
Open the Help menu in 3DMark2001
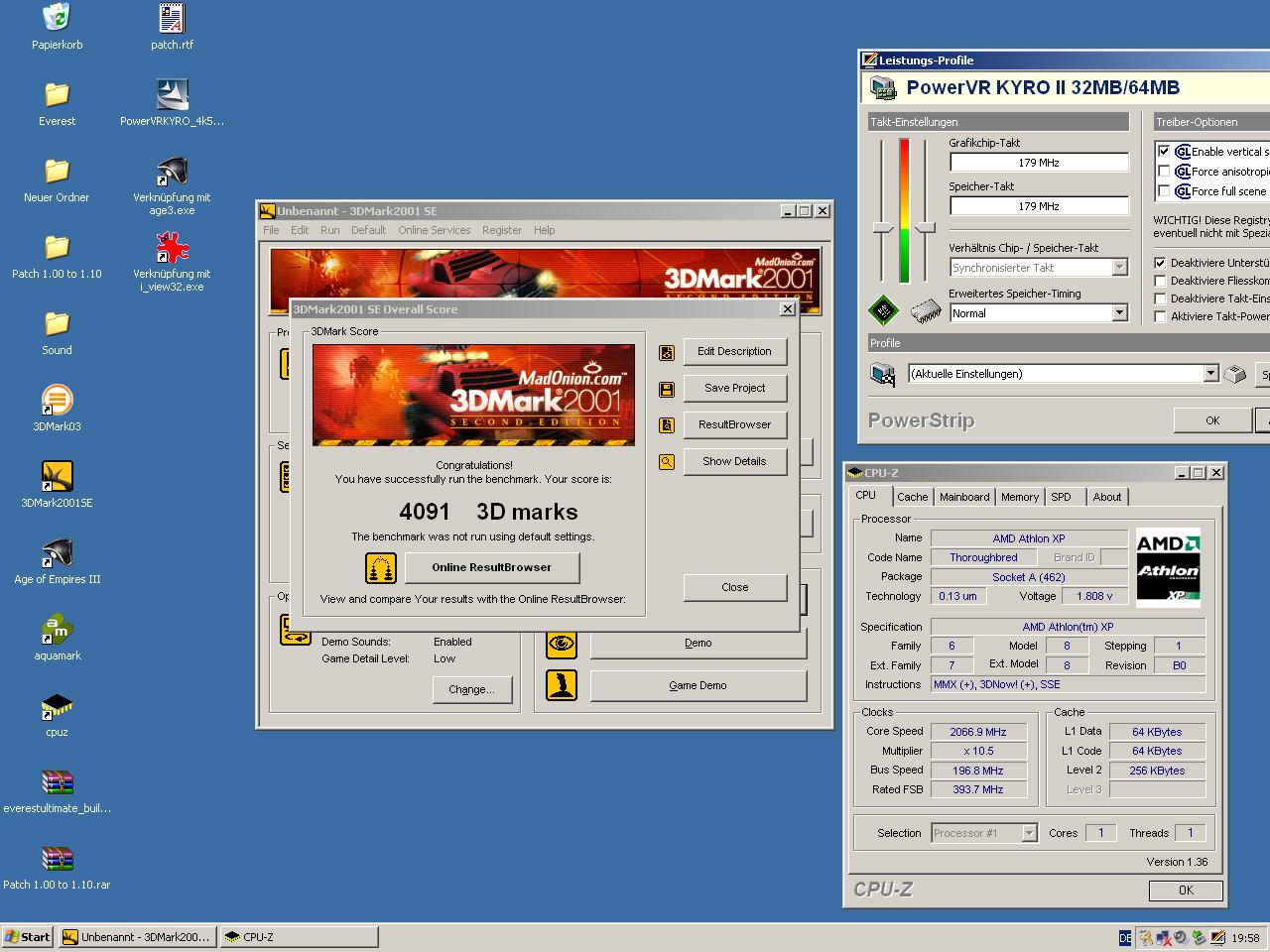pos(545,230)
